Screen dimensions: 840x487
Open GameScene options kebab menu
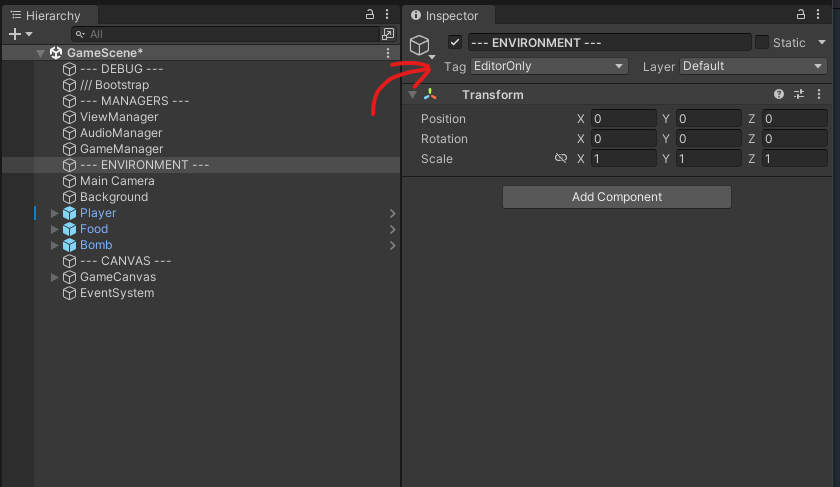388,53
